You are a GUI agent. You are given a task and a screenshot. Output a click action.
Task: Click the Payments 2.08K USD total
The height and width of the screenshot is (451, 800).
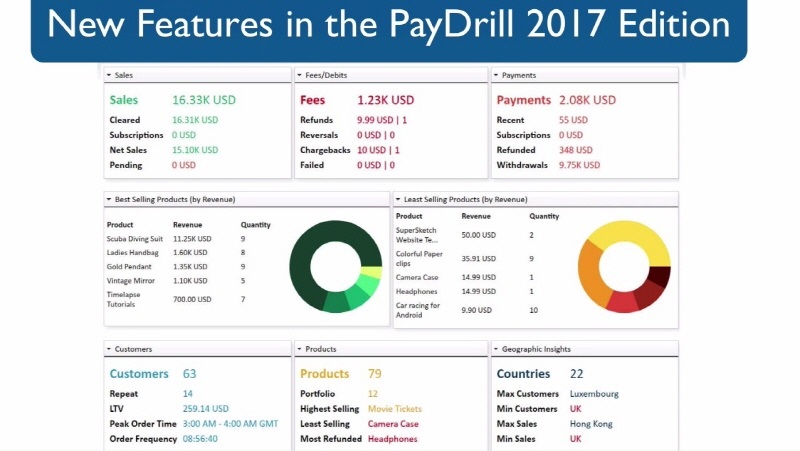coord(587,100)
